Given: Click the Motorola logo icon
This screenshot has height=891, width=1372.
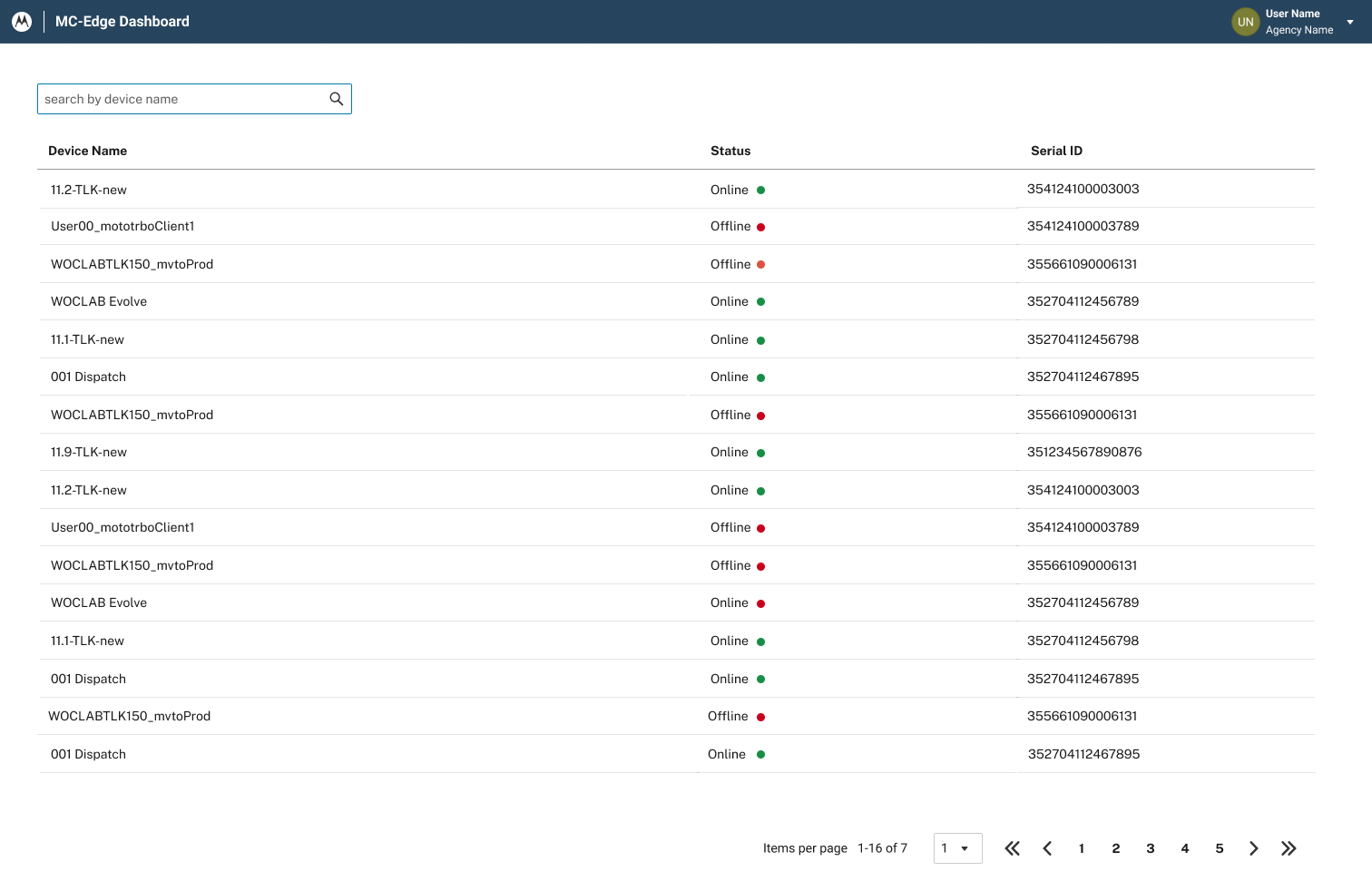Looking at the screenshot, I should click(22, 22).
